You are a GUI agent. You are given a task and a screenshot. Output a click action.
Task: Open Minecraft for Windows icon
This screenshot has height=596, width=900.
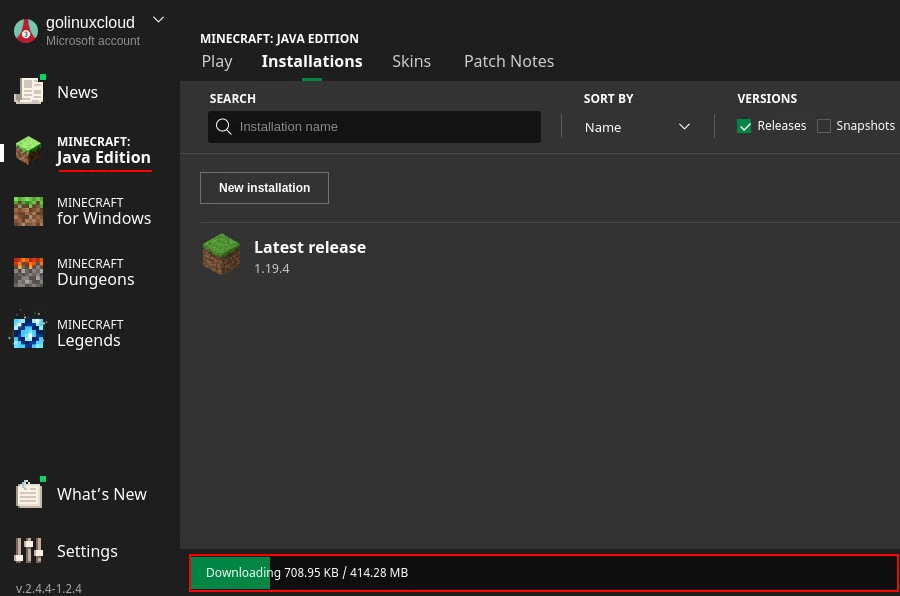coord(29,211)
